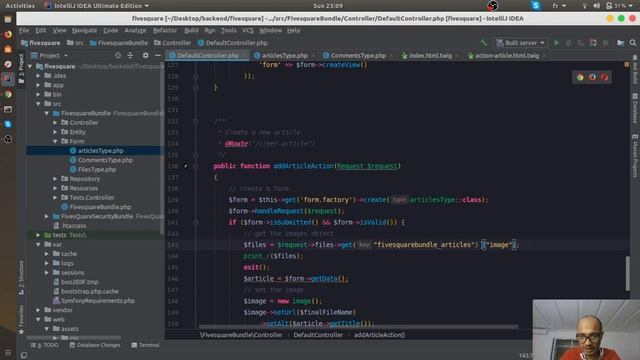Open Project panel settings gear
This screenshot has width=640, height=360.
pyautogui.click(x=146, y=55)
